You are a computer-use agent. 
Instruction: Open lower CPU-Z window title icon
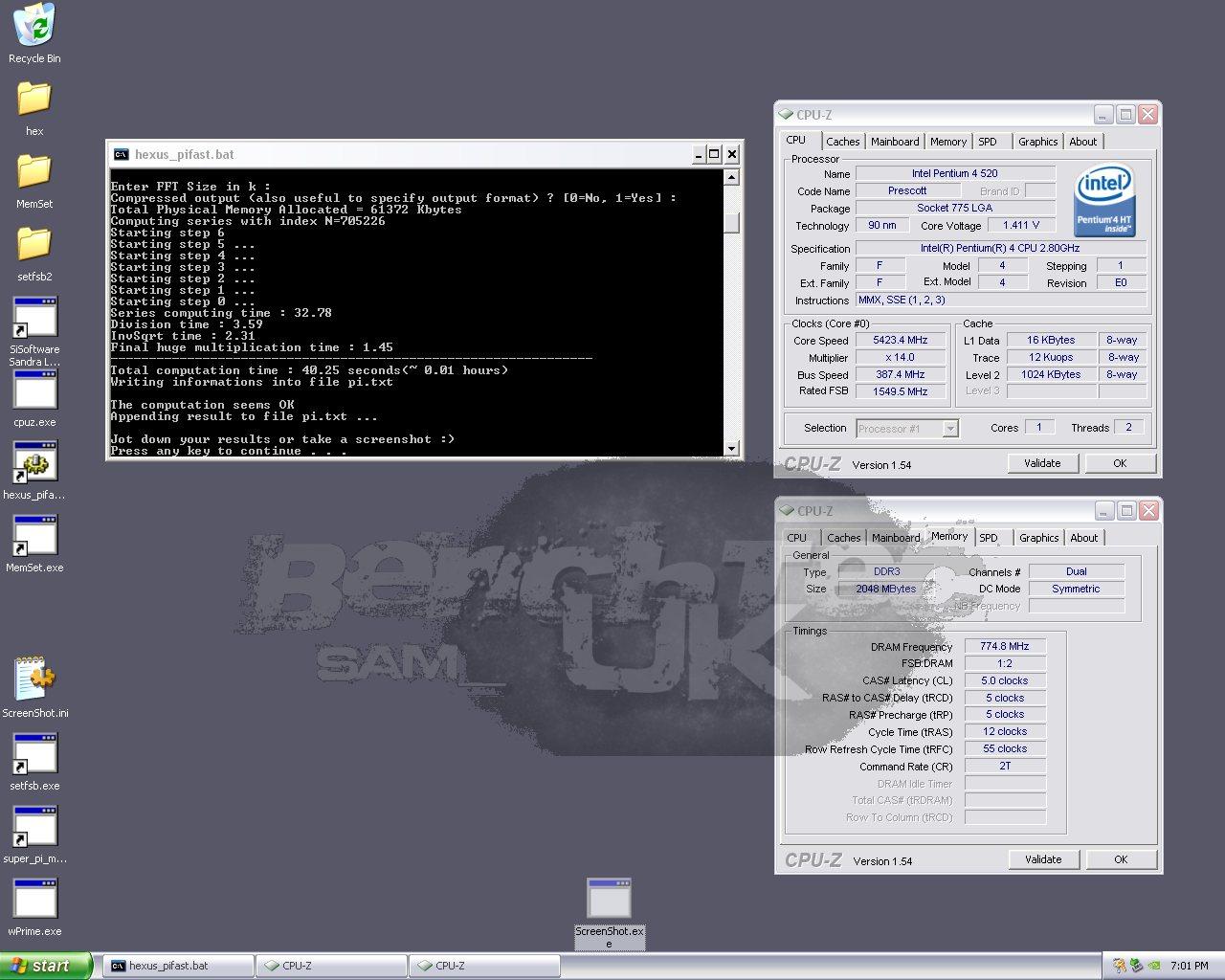pyautogui.click(x=787, y=511)
